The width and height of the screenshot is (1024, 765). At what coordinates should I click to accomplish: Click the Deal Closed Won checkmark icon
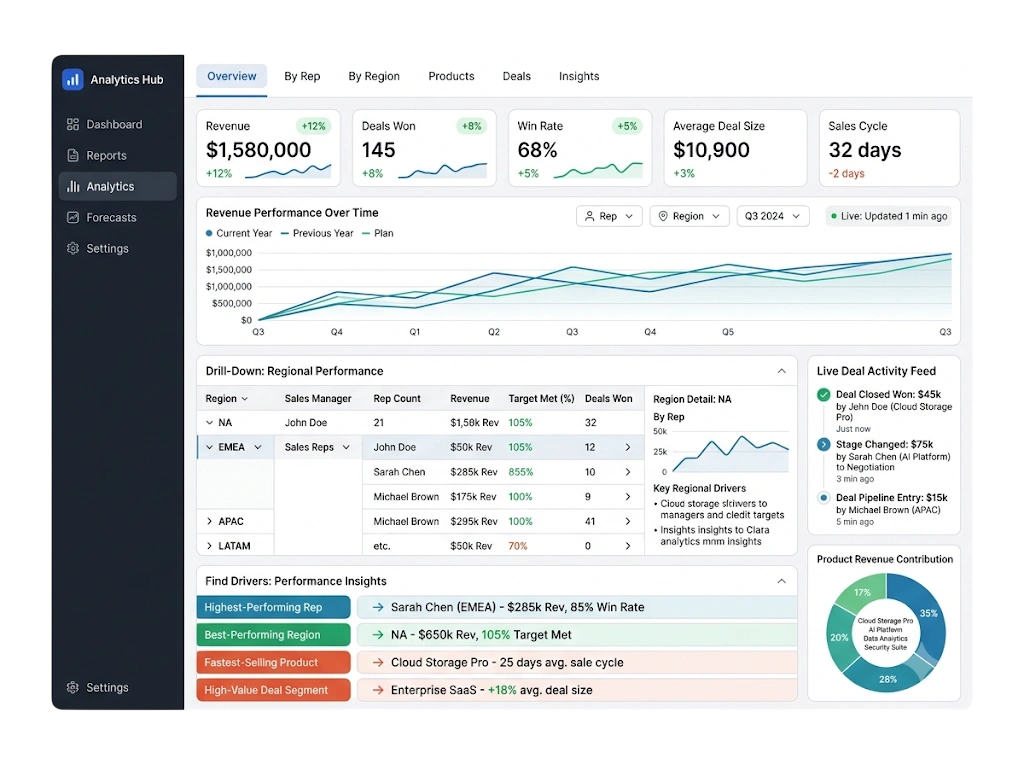coord(824,395)
